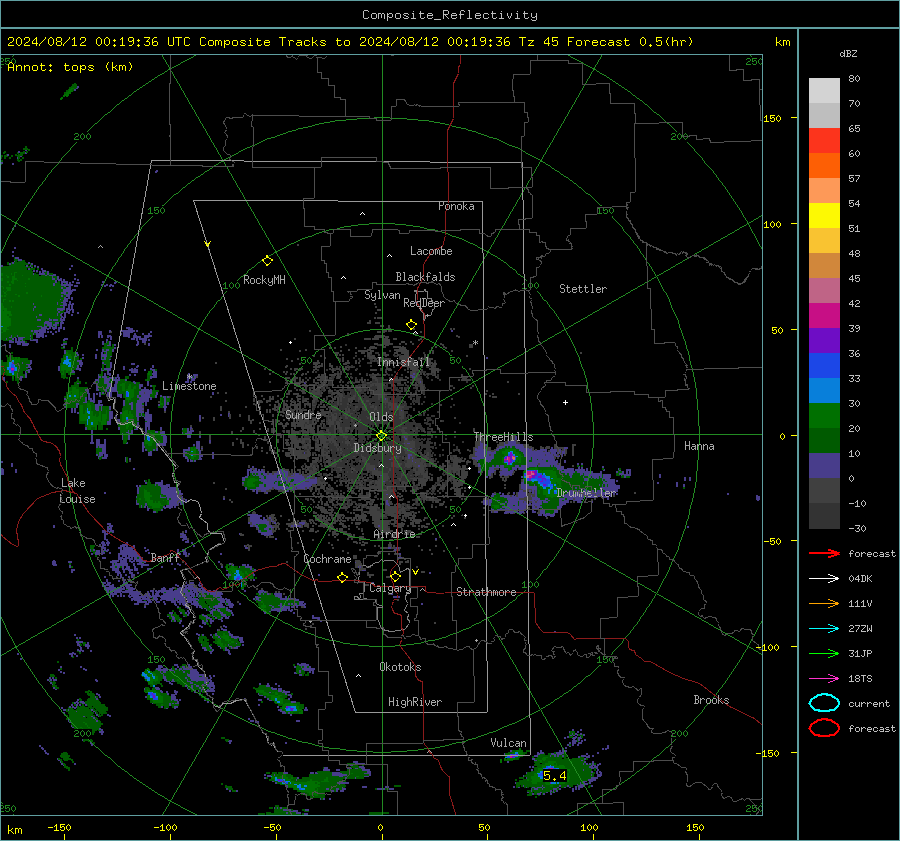Click the cyan 'current' ellipse icon
900x841 pixels.
click(x=824, y=703)
